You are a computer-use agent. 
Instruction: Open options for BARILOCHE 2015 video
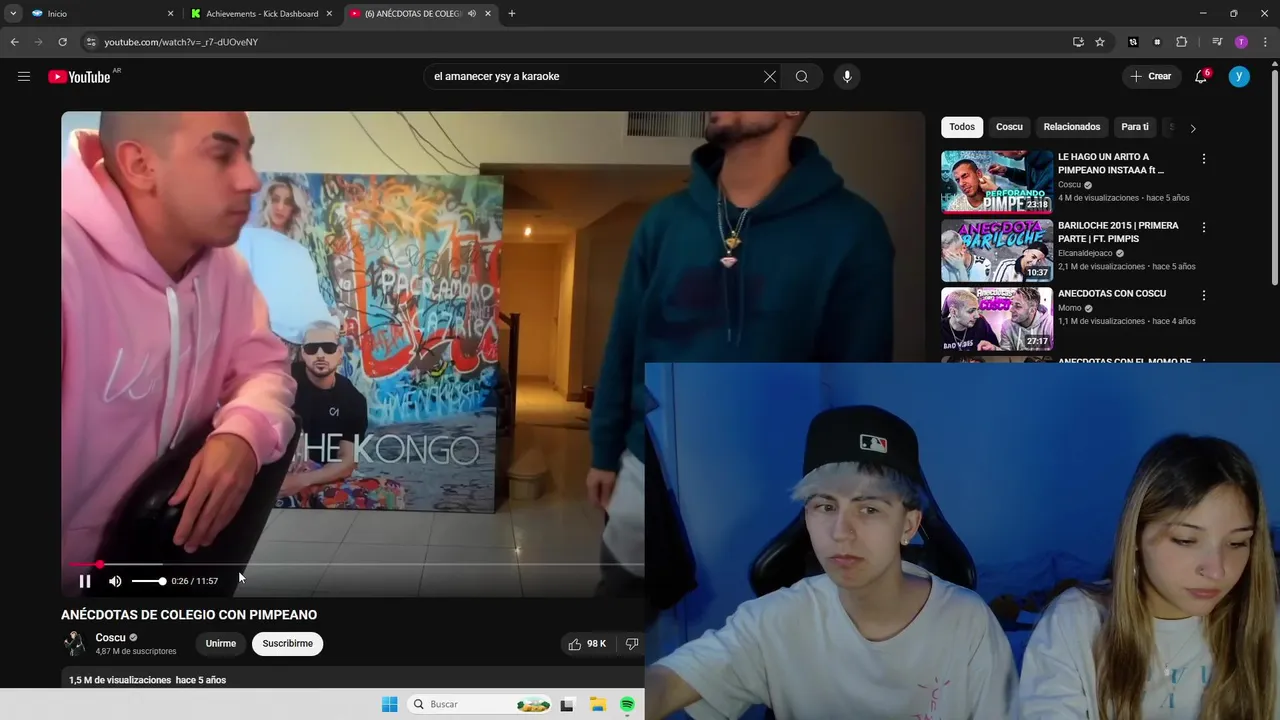click(1203, 228)
